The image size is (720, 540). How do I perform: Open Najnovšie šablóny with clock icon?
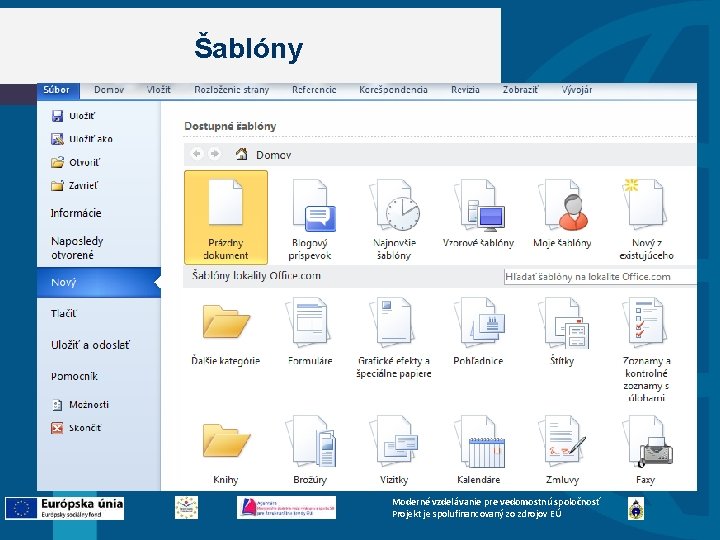coord(394,217)
